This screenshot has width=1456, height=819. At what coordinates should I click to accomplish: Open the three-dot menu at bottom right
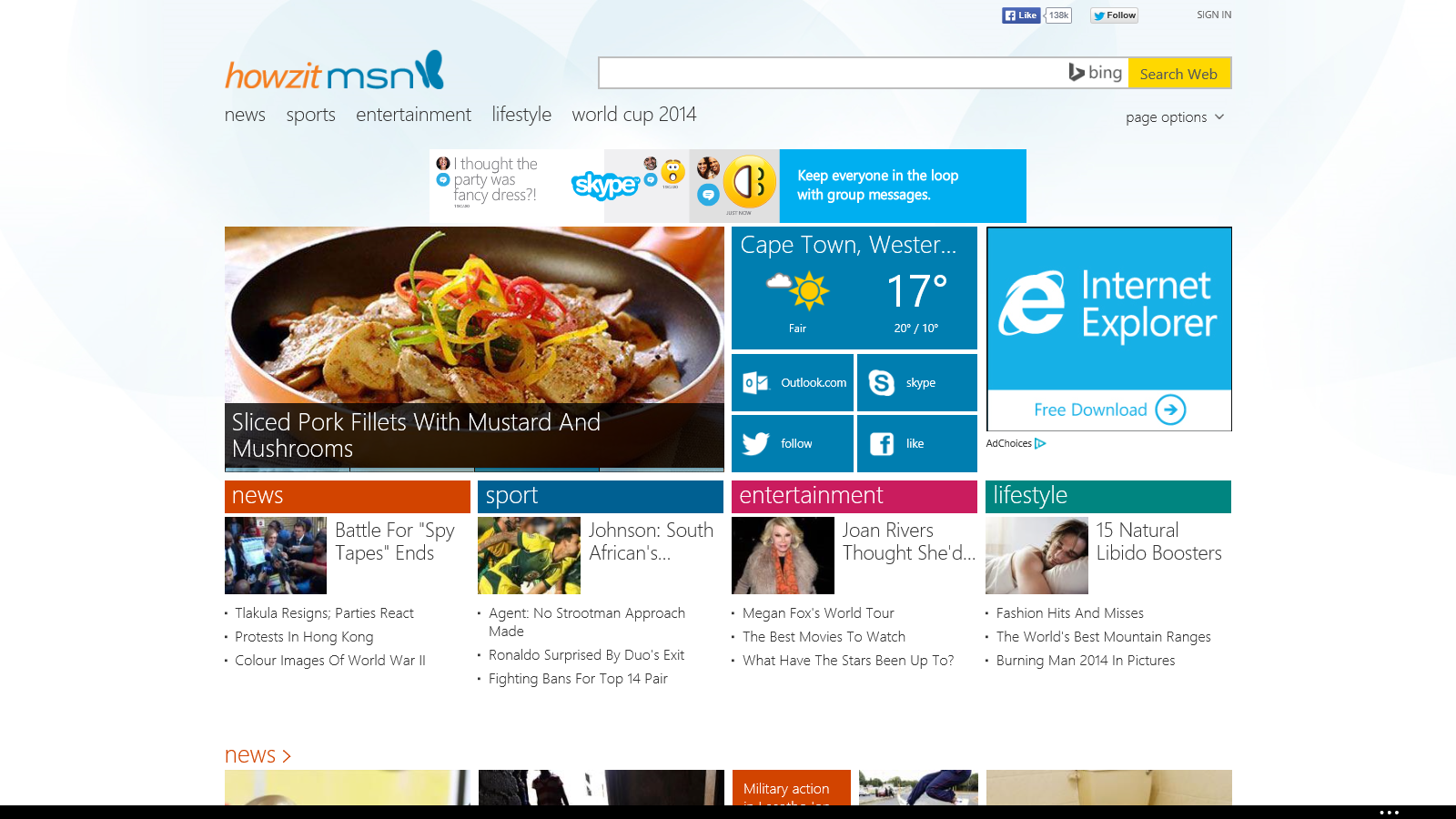click(x=1389, y=812)
